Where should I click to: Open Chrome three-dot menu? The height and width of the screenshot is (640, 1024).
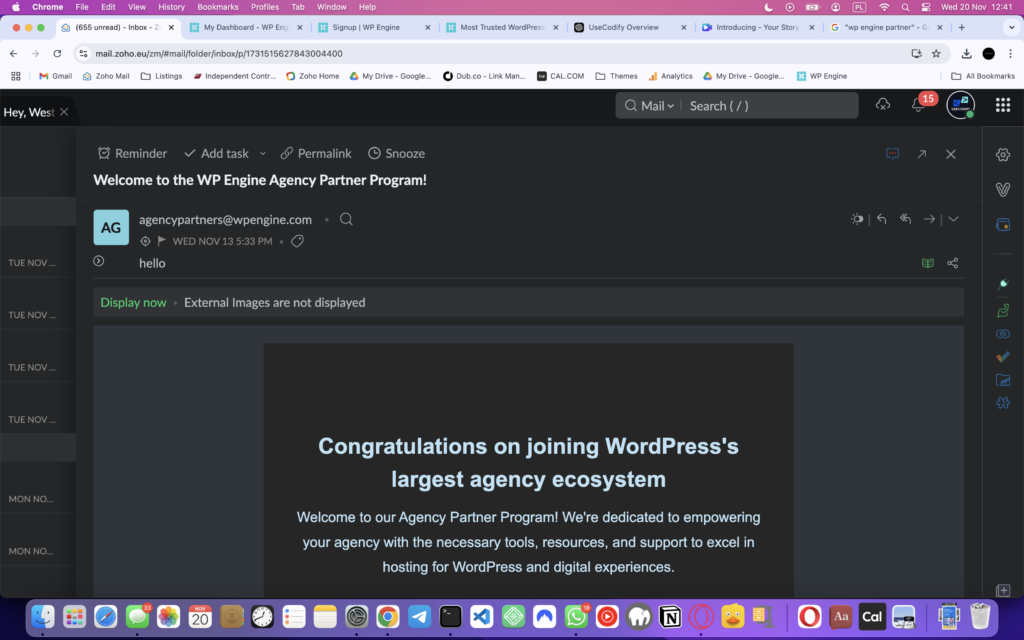(1010, 54)
